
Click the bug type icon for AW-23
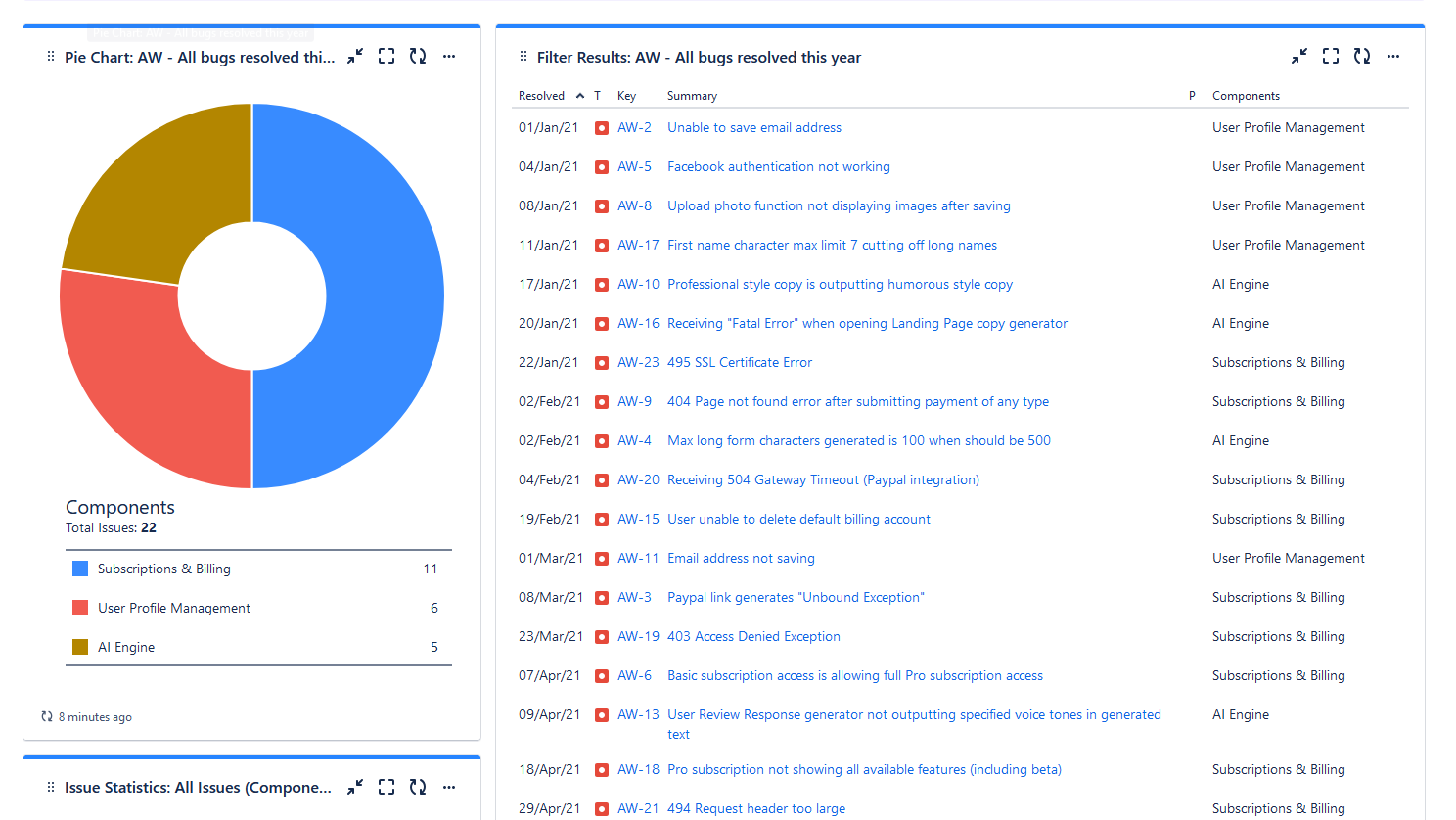click(602, 363)
